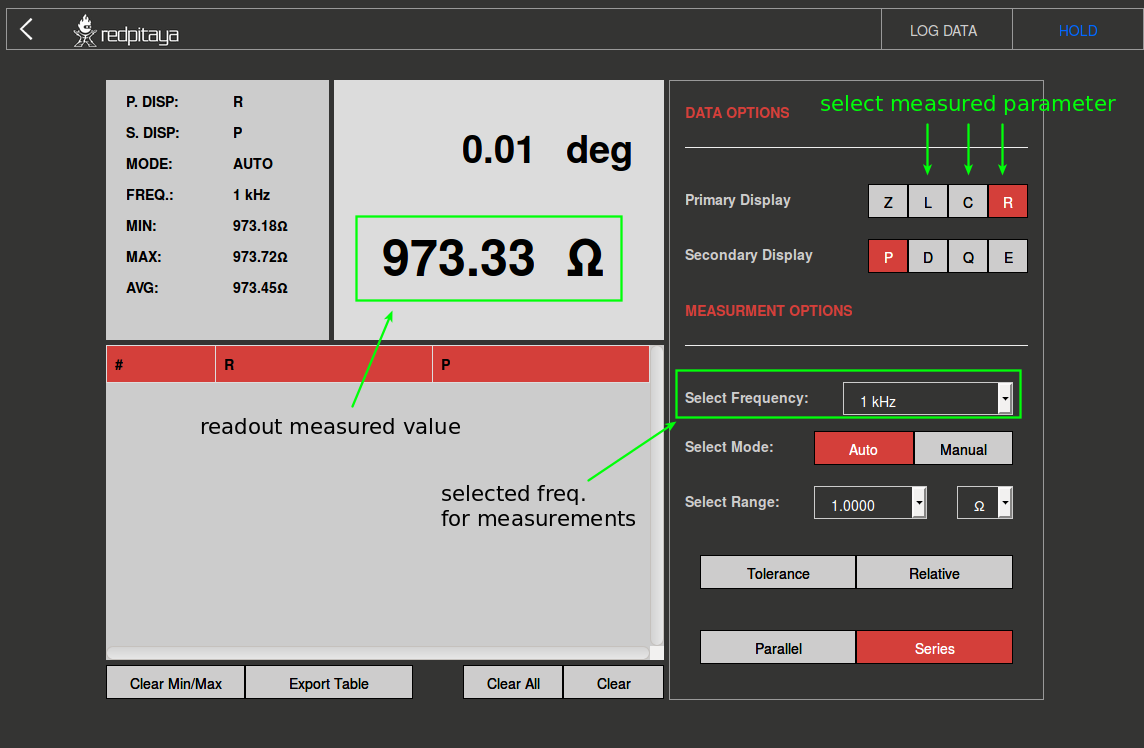The width and height of the screenshot is (1144, 748).
Task: Enable Tolerance measurement
Action: point(778,572)
